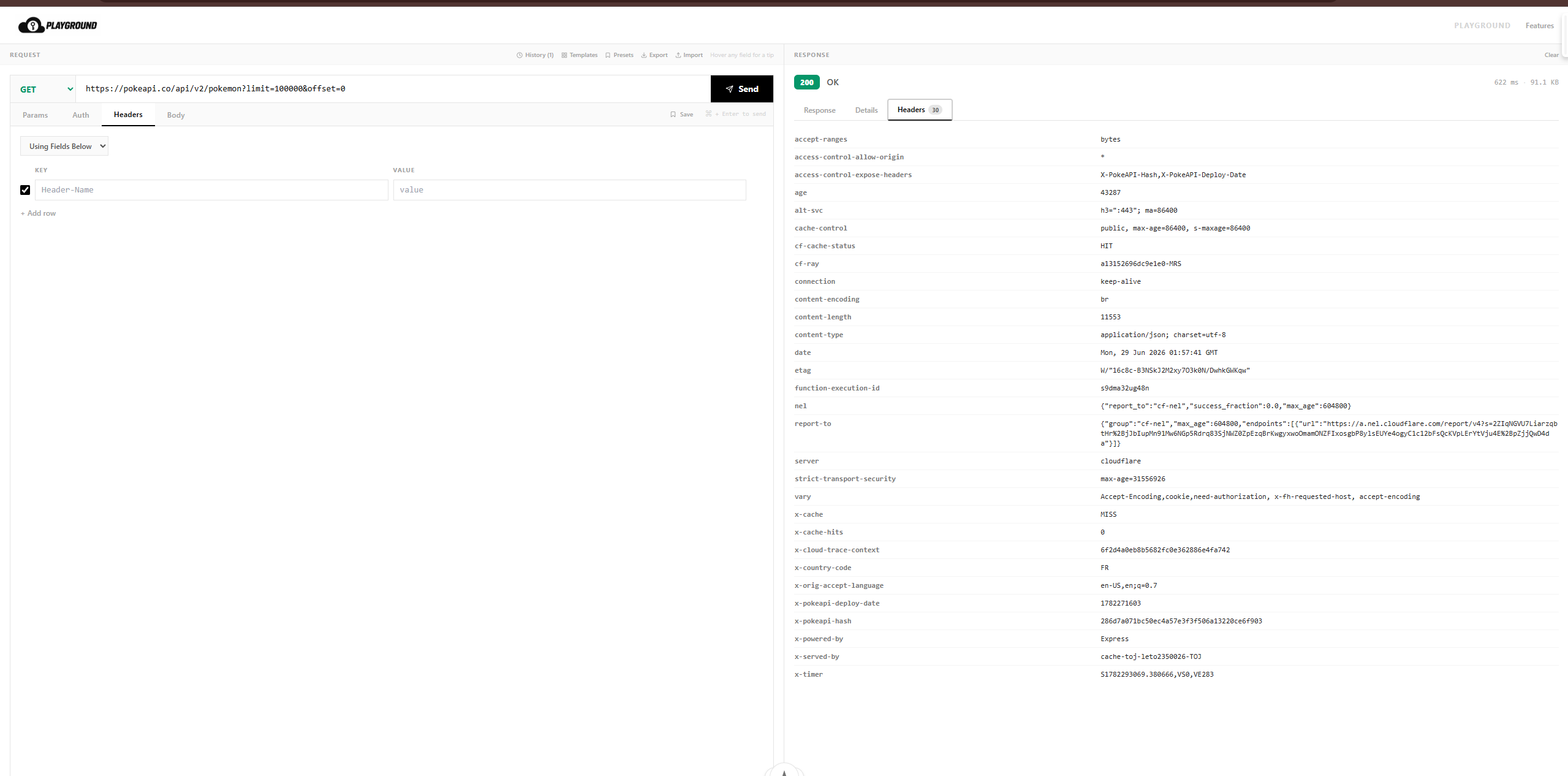Open the Templates list
This screenshot has height=776, width=1568.
579,55
